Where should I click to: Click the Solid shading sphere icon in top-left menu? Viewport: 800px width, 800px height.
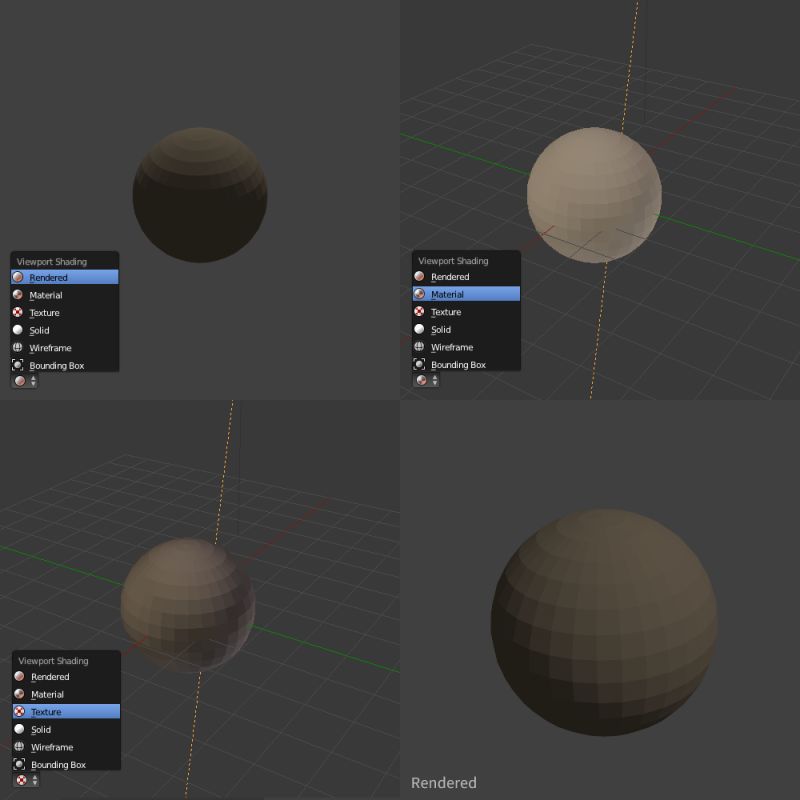point(18,330)
